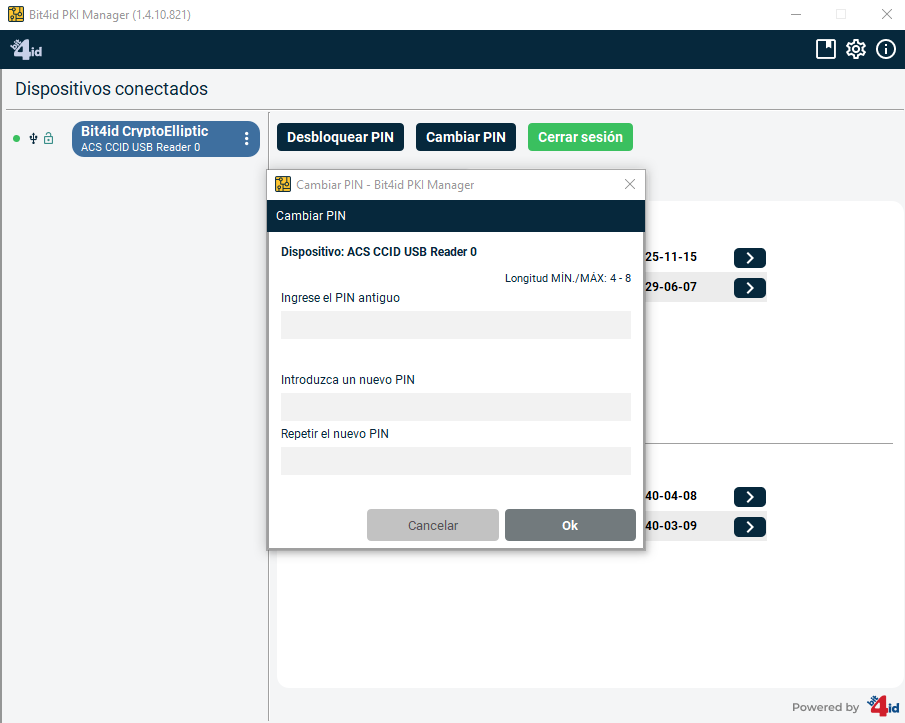Click Cerrar sesión button
This screenshot has height=723, width=905.
click(580, 137)
